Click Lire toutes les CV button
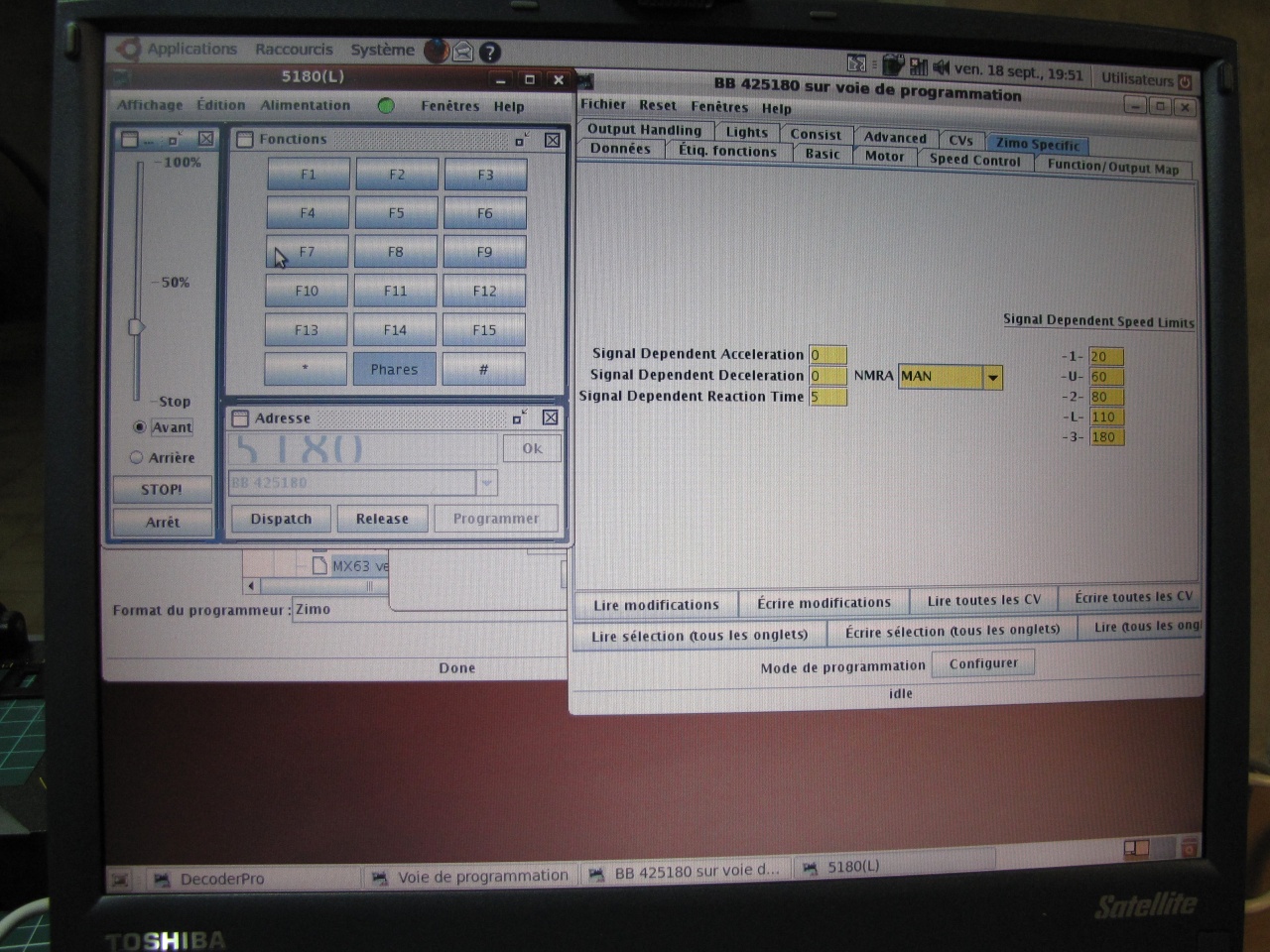The width and height of the screenshot is (1270, 952). click(x=983, y=600)
